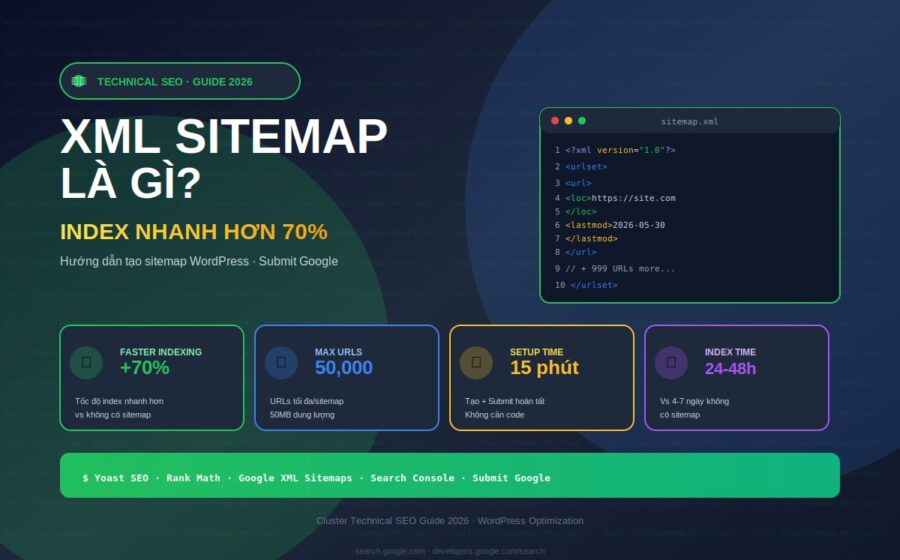
Task: Click the closing "</lastmod>" tag on line 7
Action: point(591,239)
